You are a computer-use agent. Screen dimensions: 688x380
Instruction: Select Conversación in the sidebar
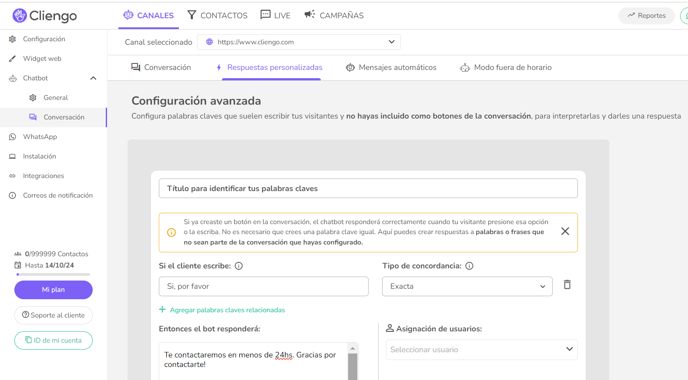click(64, 117)
